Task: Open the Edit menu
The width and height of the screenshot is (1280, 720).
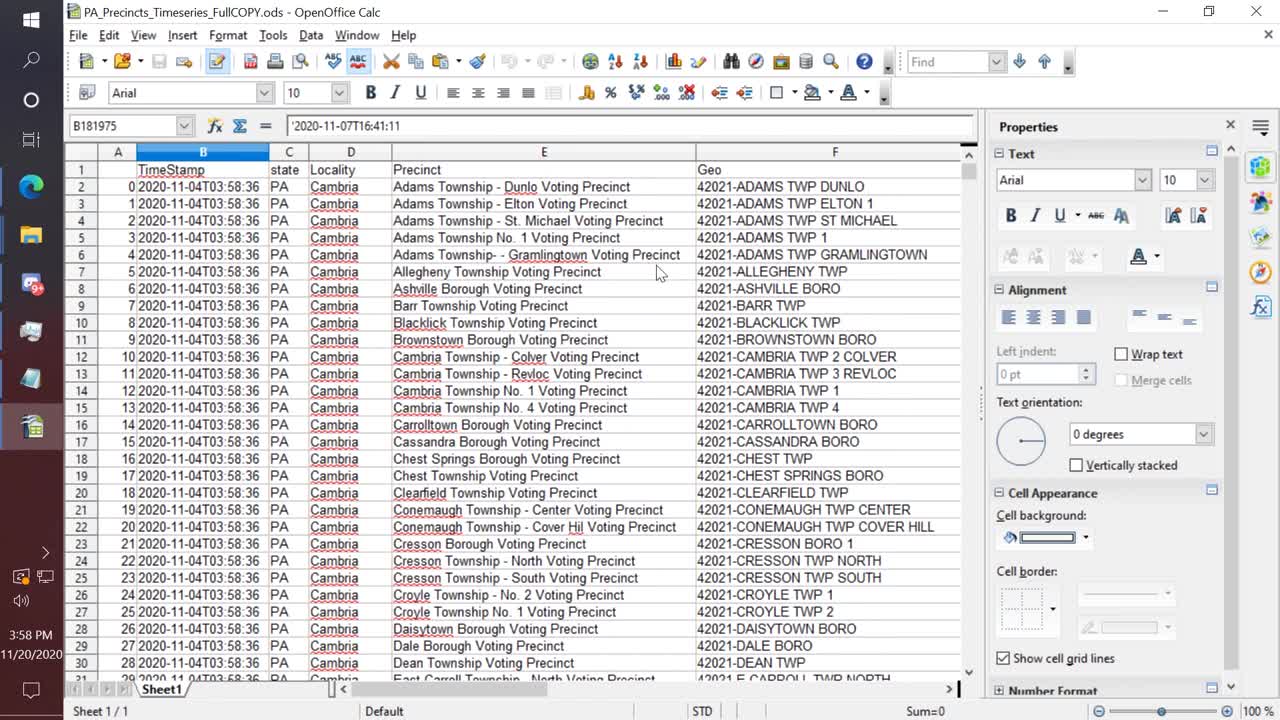Action: tap(109, 35)
